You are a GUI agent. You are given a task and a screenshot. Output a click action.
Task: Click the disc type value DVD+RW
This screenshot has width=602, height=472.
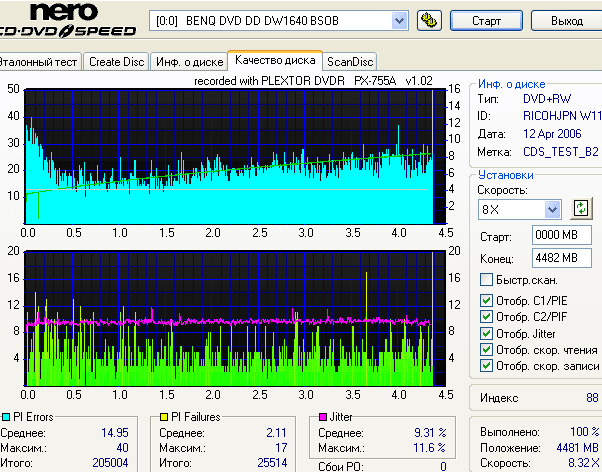tap(547, 99)
